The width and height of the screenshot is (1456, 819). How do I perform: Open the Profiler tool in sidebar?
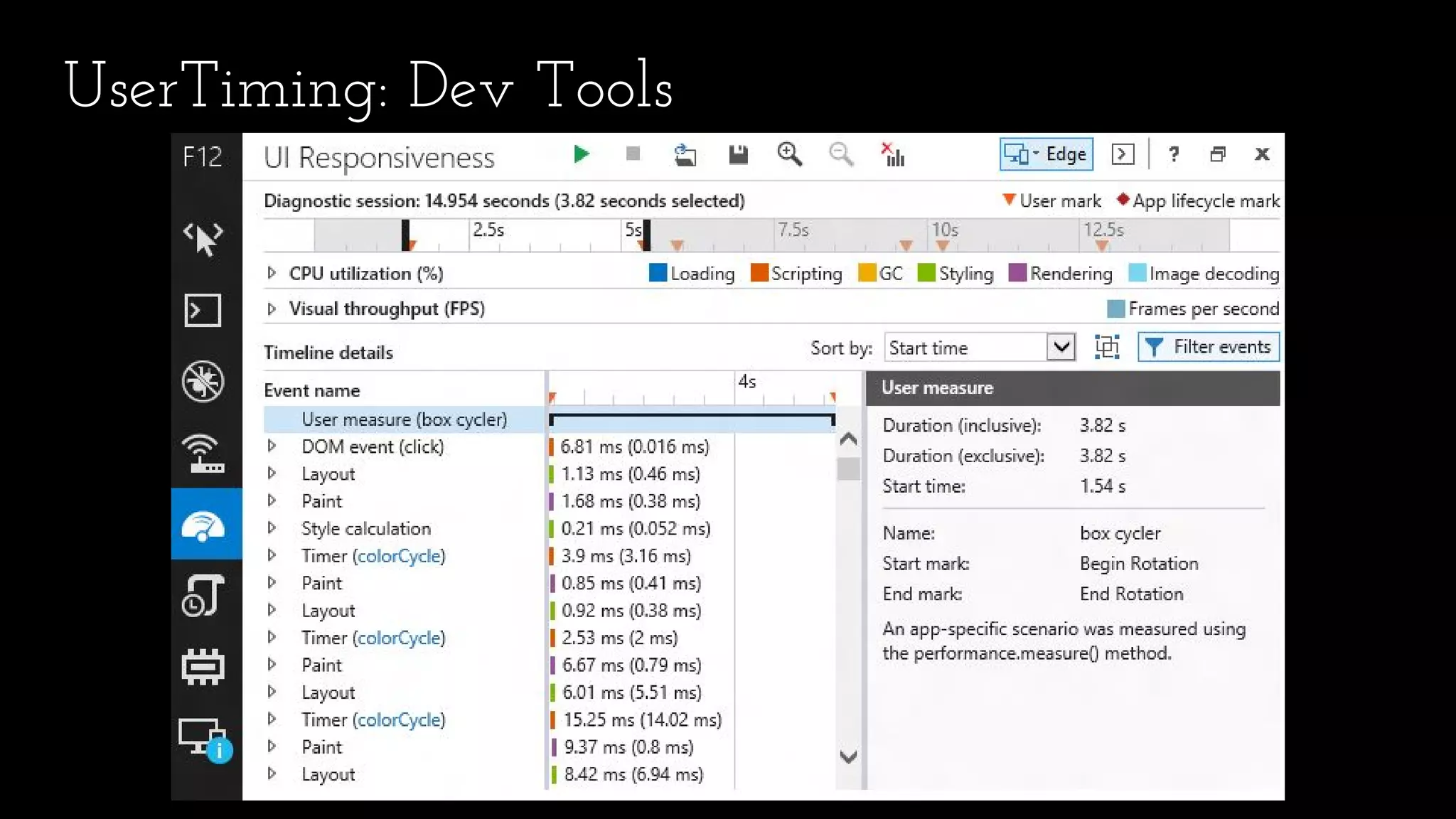coord(203,595)
